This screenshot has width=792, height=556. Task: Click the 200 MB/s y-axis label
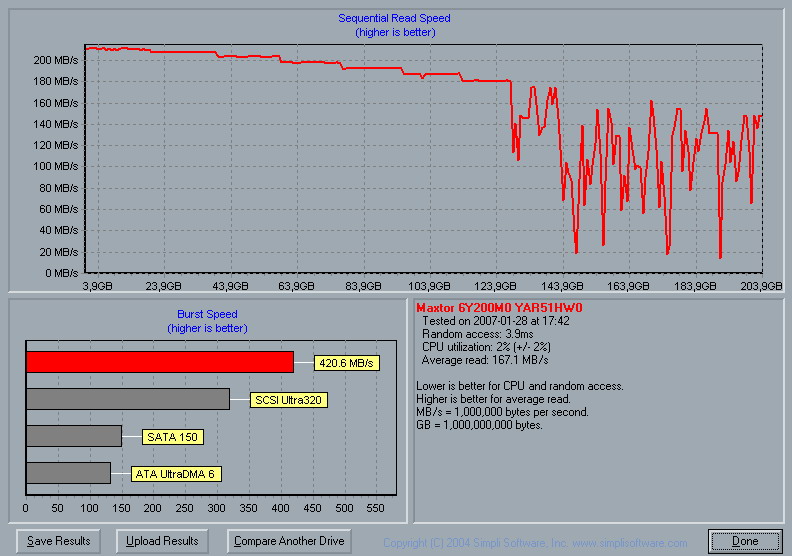coord(56,60)
